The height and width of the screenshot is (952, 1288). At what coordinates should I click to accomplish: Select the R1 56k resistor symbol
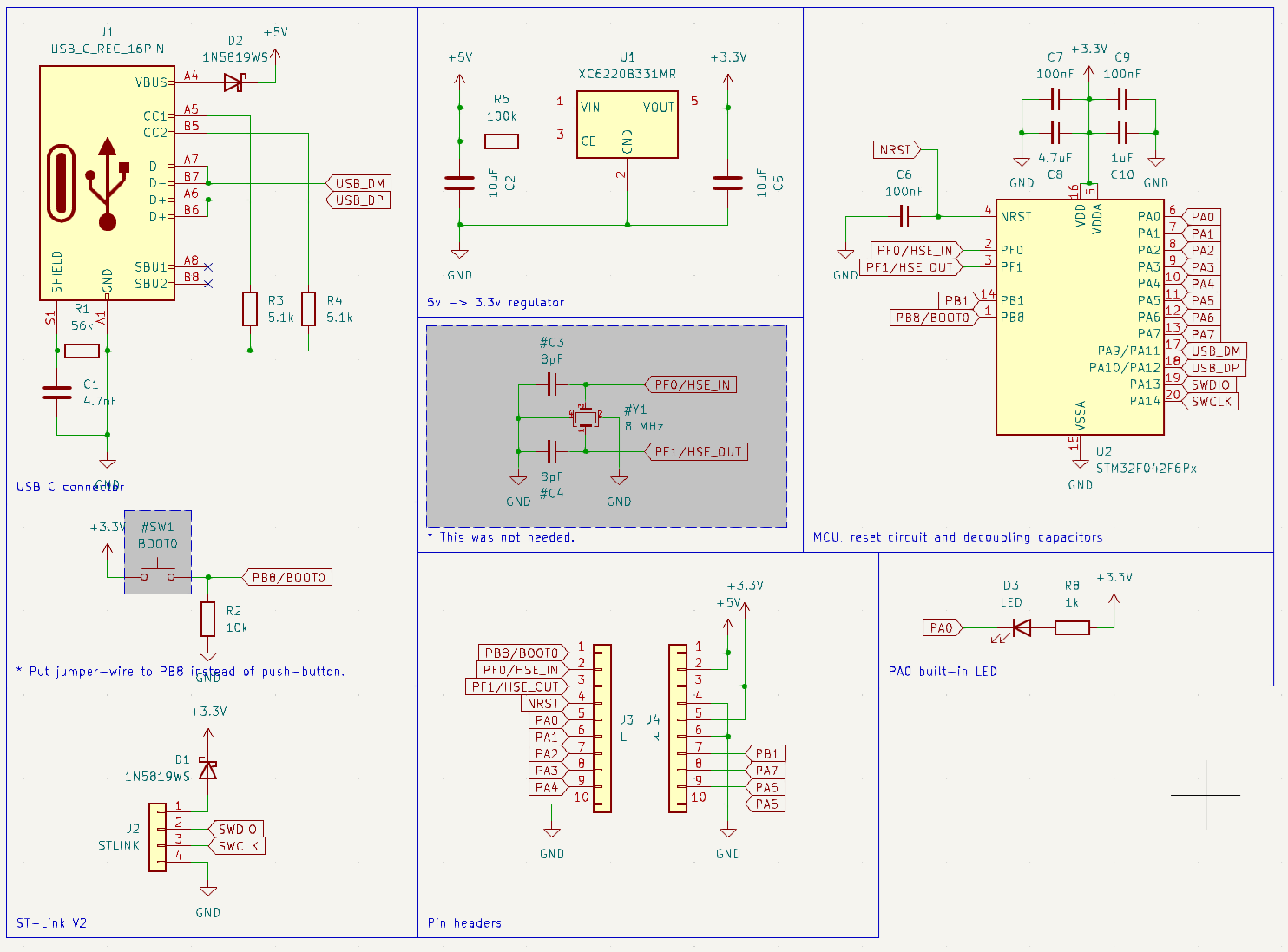pos(82,351)
